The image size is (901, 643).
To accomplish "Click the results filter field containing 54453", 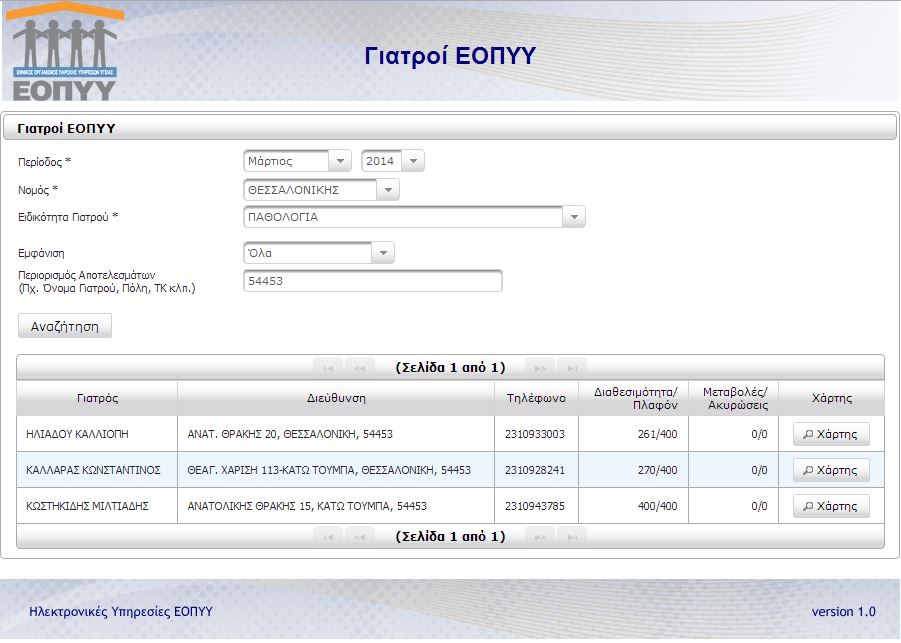I will (x=372, y=282).
